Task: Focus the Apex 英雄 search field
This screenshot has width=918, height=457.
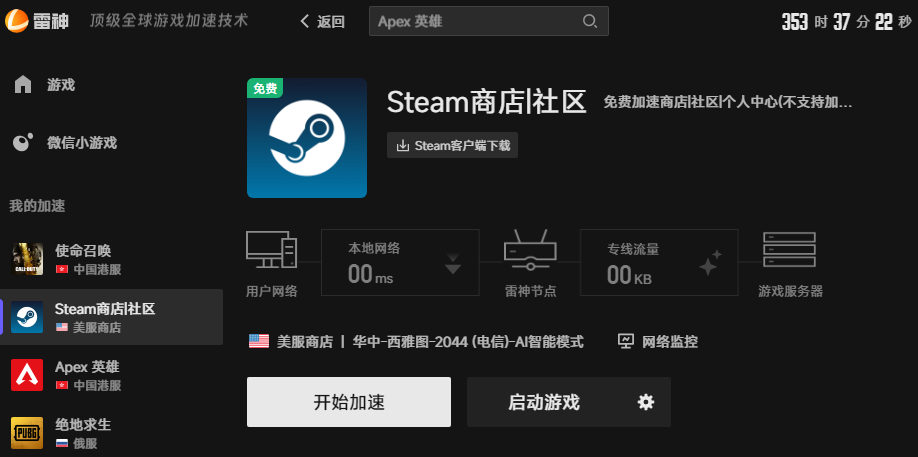Action: tap(488, 21)
